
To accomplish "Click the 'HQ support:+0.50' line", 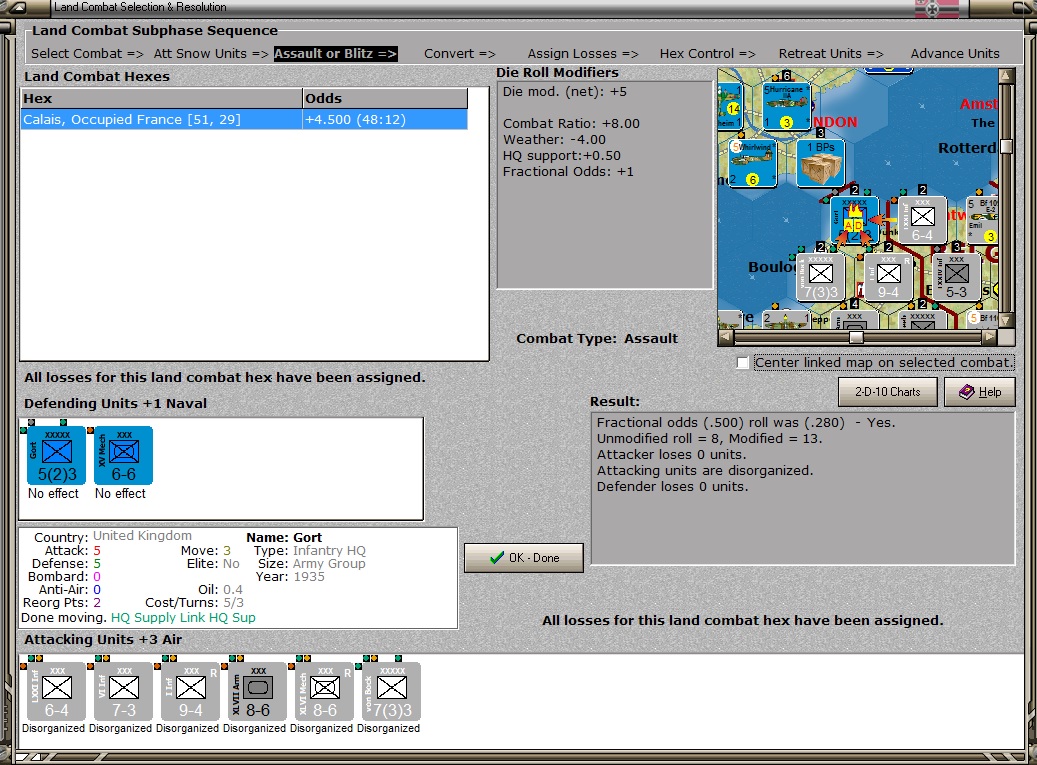I will pyautogui.click(x=561, y=155).
